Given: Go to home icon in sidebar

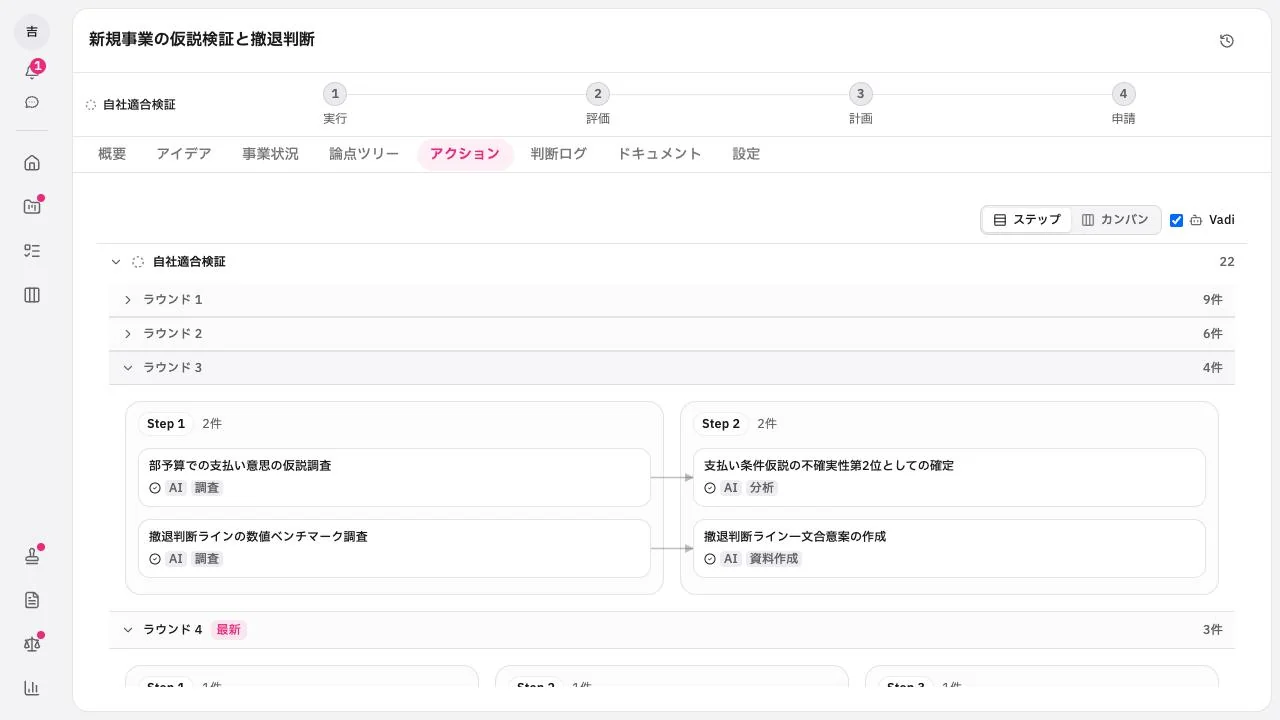Looking at the screenshot, I should pyautogui.click(x=32, y=163).
